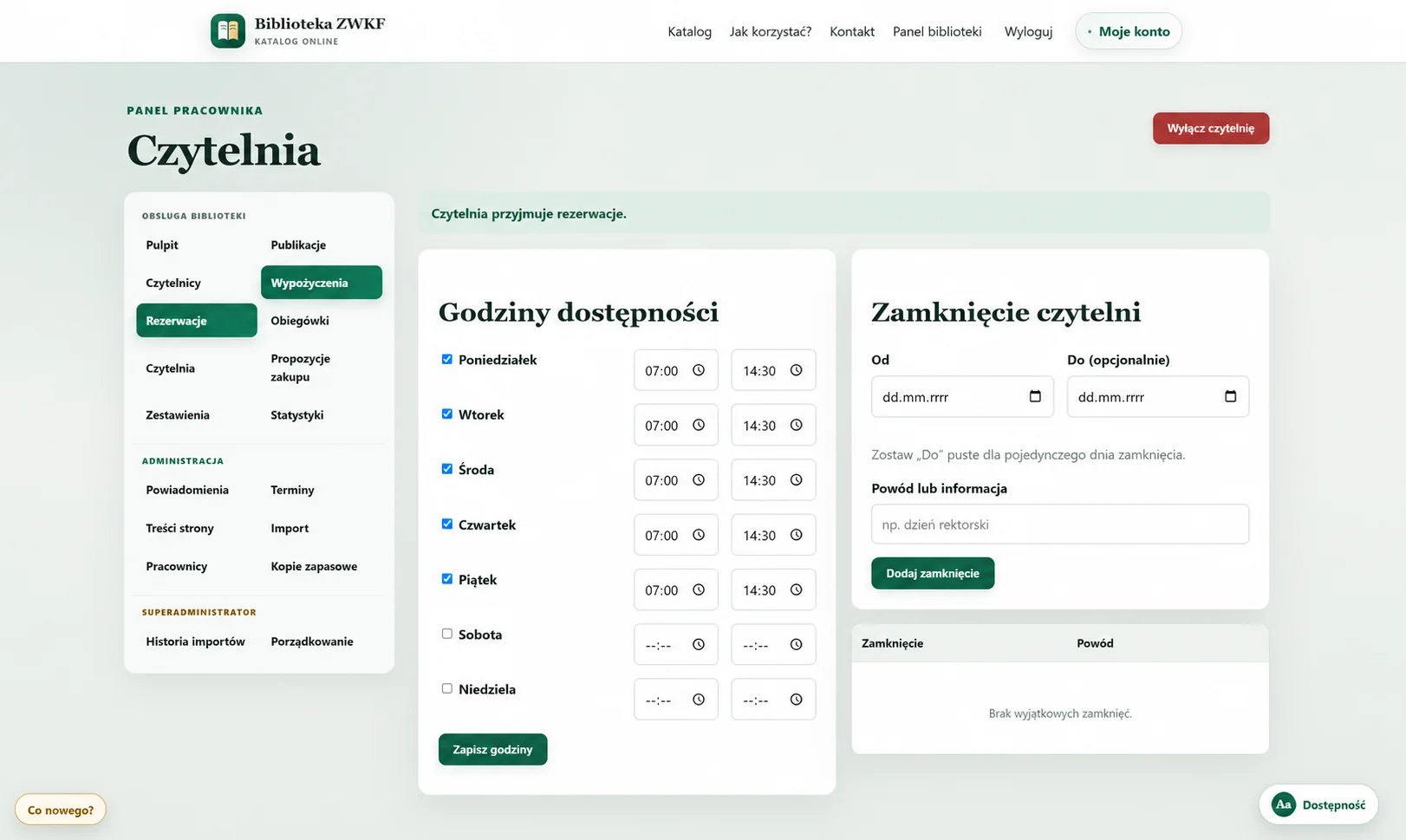Viewport: 1406px width, 840px height.
Task: Open clock picker for Niedziela start time
Action: [x=699, y=700]
